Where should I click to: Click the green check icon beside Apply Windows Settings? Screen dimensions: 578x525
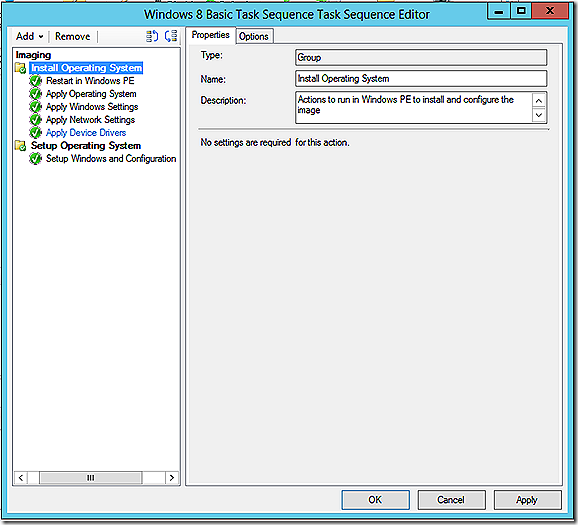(x=36, y=107)
